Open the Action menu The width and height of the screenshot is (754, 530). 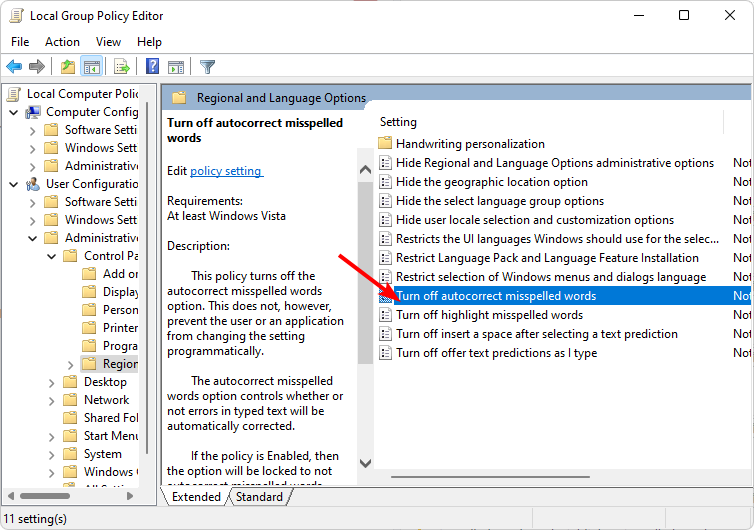click(x=62, y=42)
